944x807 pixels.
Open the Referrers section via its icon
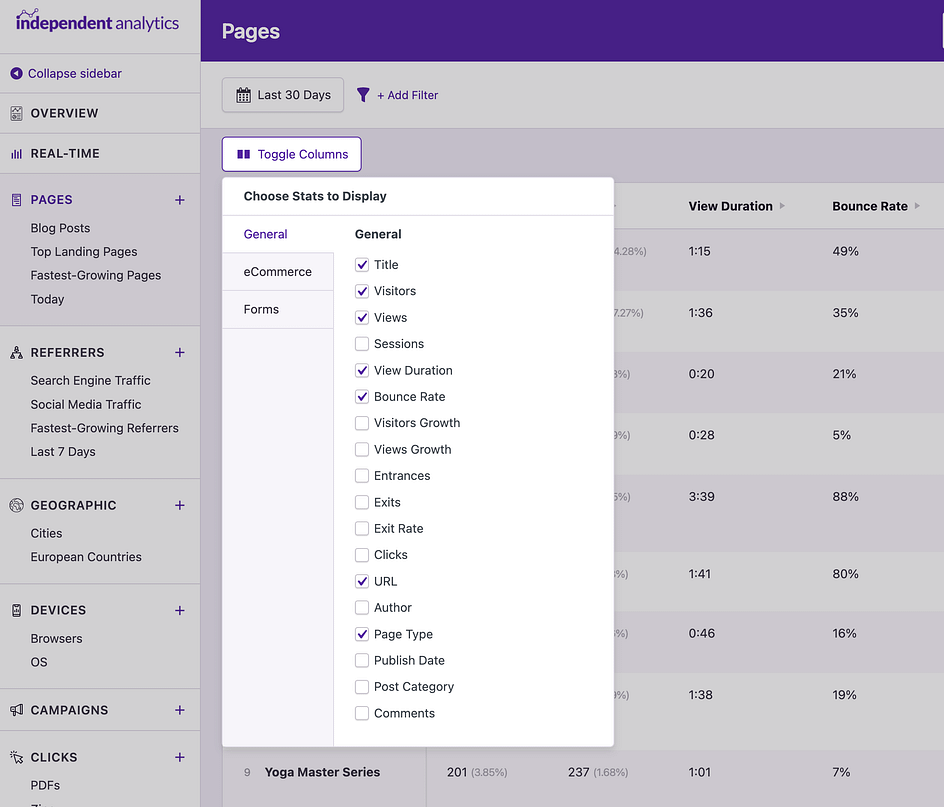(16, 352)
